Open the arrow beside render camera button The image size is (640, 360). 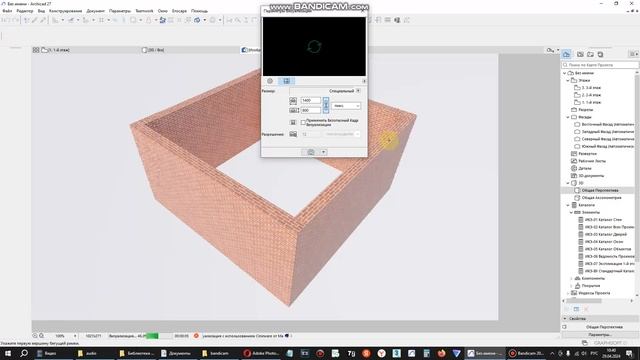[324, 152]
